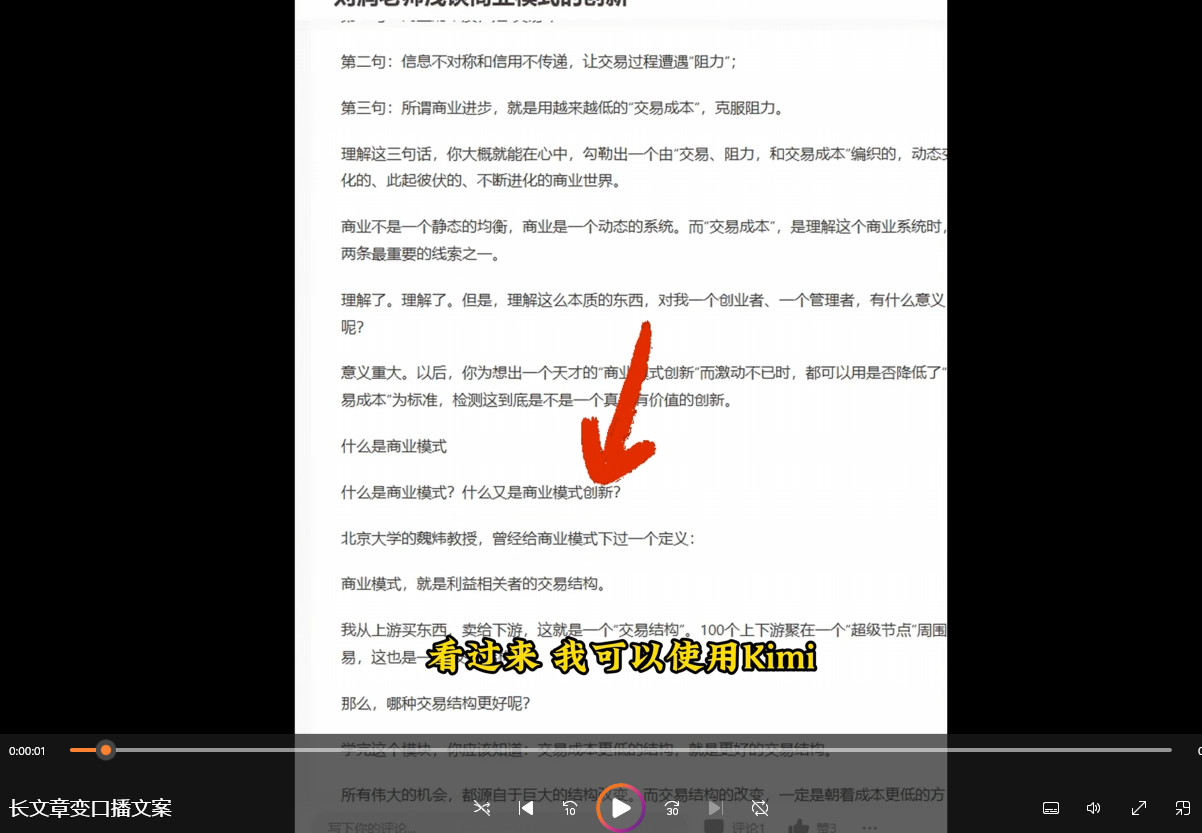
Task: Open the volume control
Action: [x=1094, y=808]
